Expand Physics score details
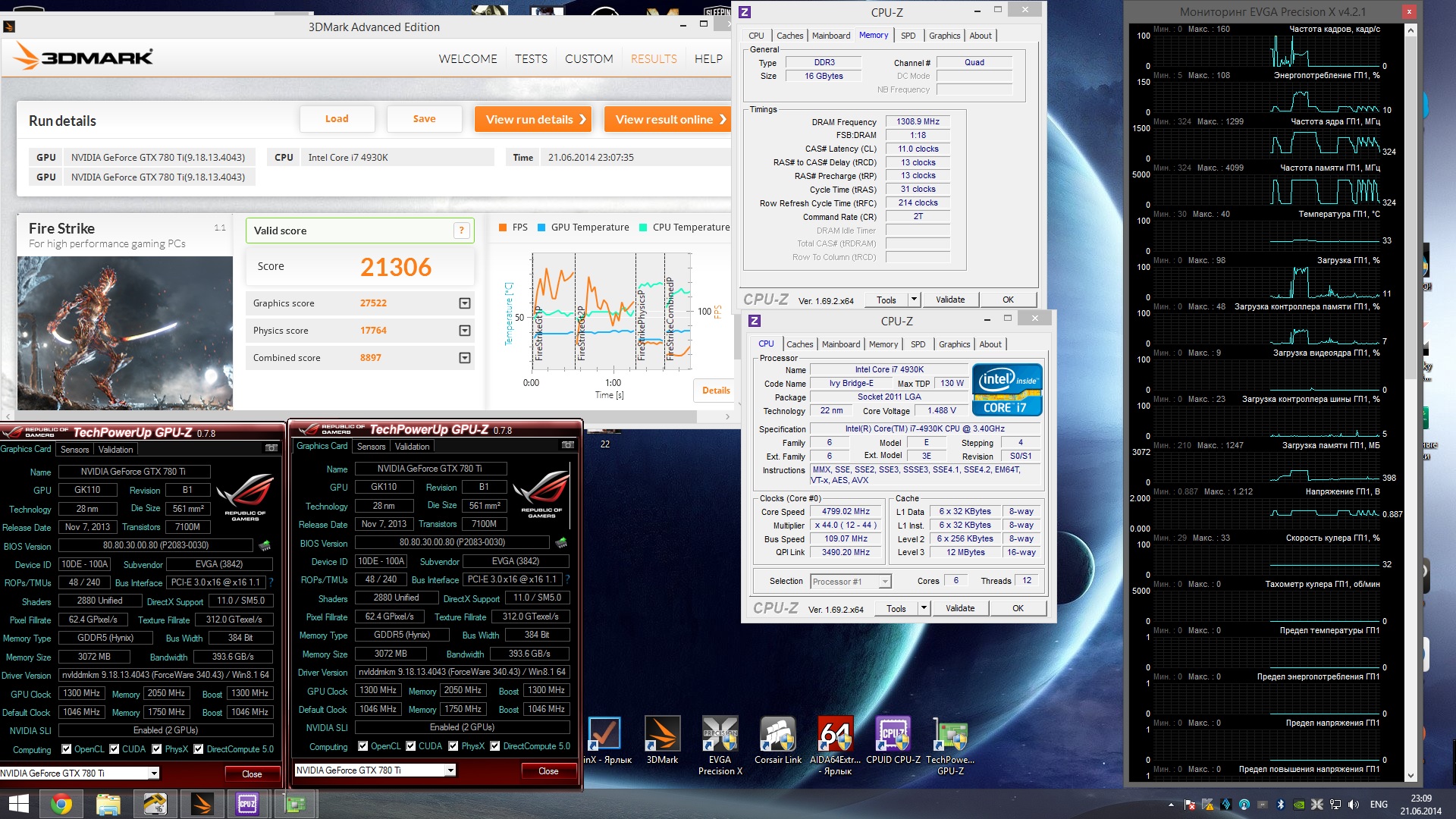This screenshot has height=819, width=1456. (465, 331)
